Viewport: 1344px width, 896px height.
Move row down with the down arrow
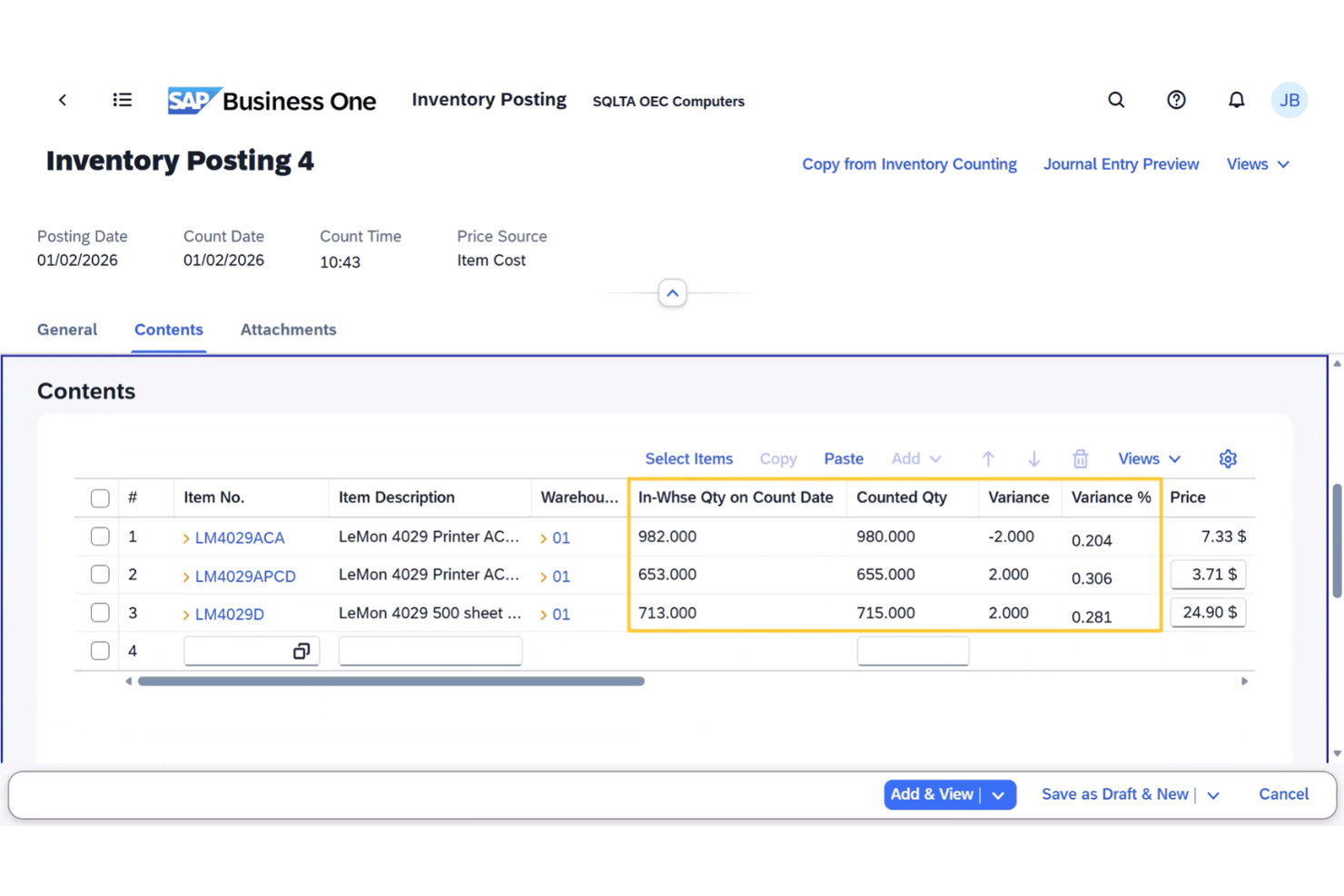[x=1033, y=458]
